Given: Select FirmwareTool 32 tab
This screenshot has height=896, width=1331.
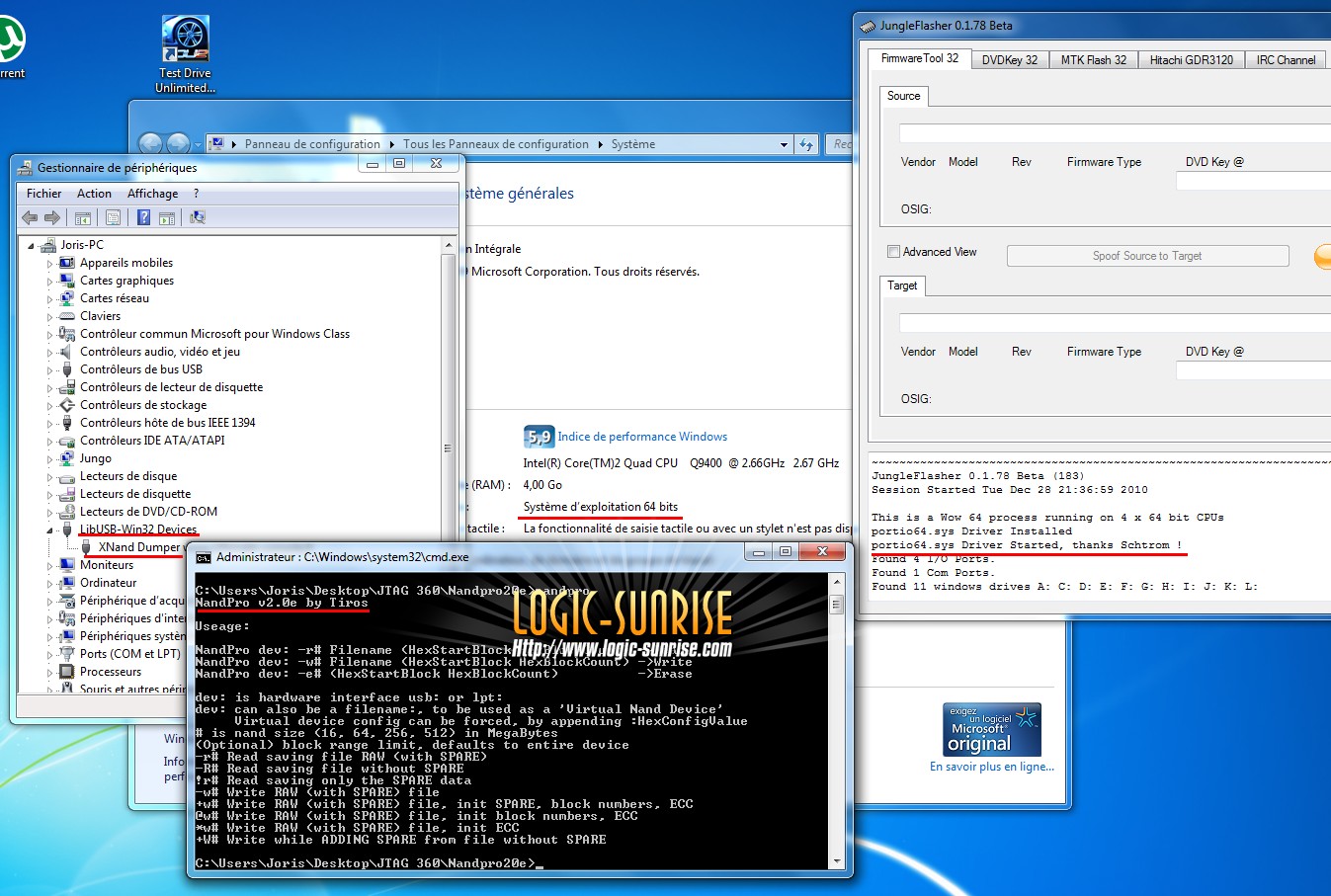Looking at the screenshot, I should (920, 58).
